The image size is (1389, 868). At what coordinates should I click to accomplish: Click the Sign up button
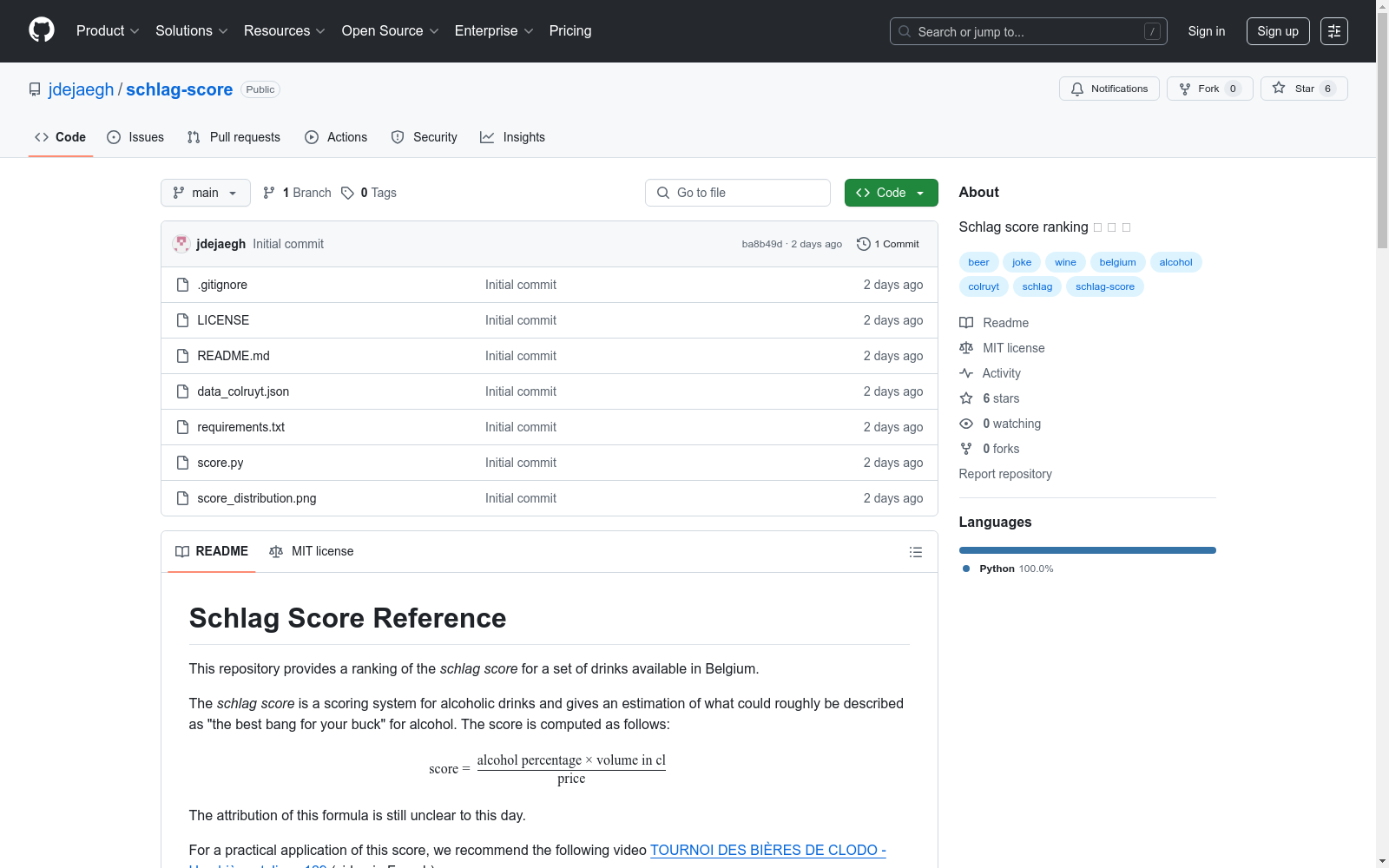point(1278,31)
